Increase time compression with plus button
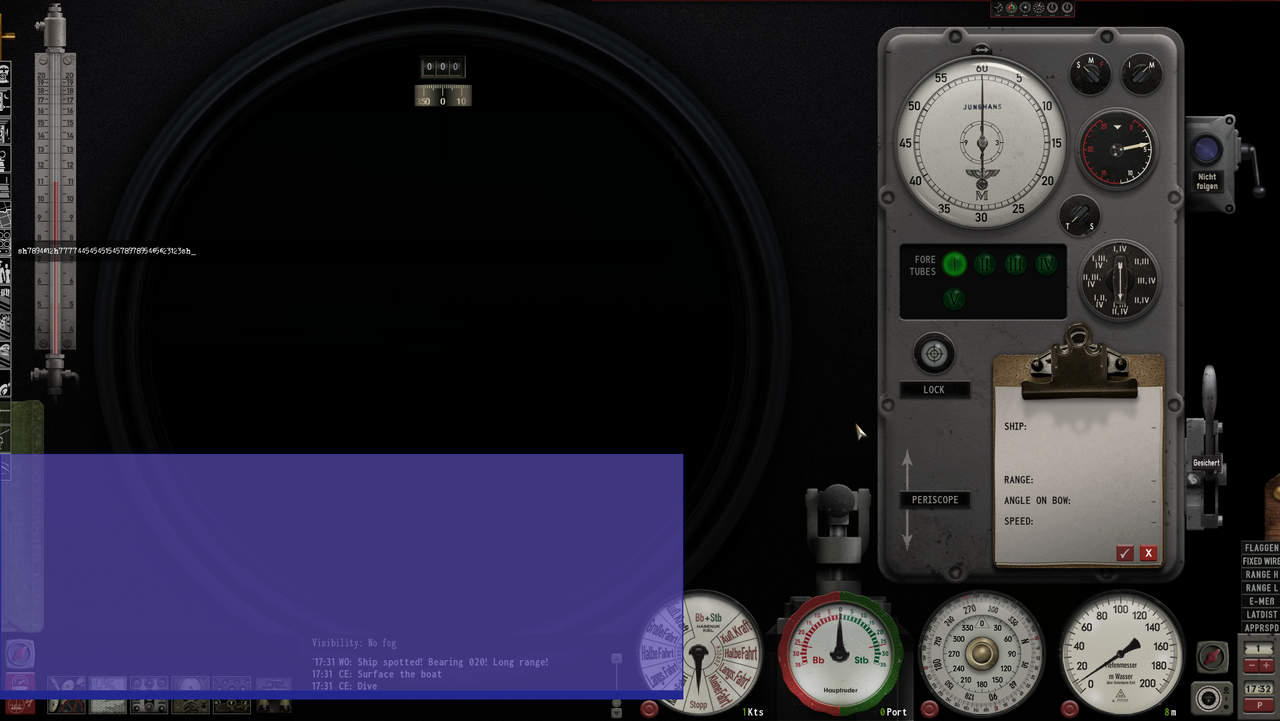 (1266, 666)
